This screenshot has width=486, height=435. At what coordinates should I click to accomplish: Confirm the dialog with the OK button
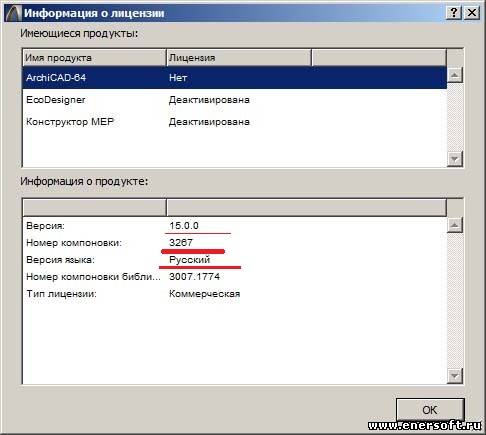[430, 410]
